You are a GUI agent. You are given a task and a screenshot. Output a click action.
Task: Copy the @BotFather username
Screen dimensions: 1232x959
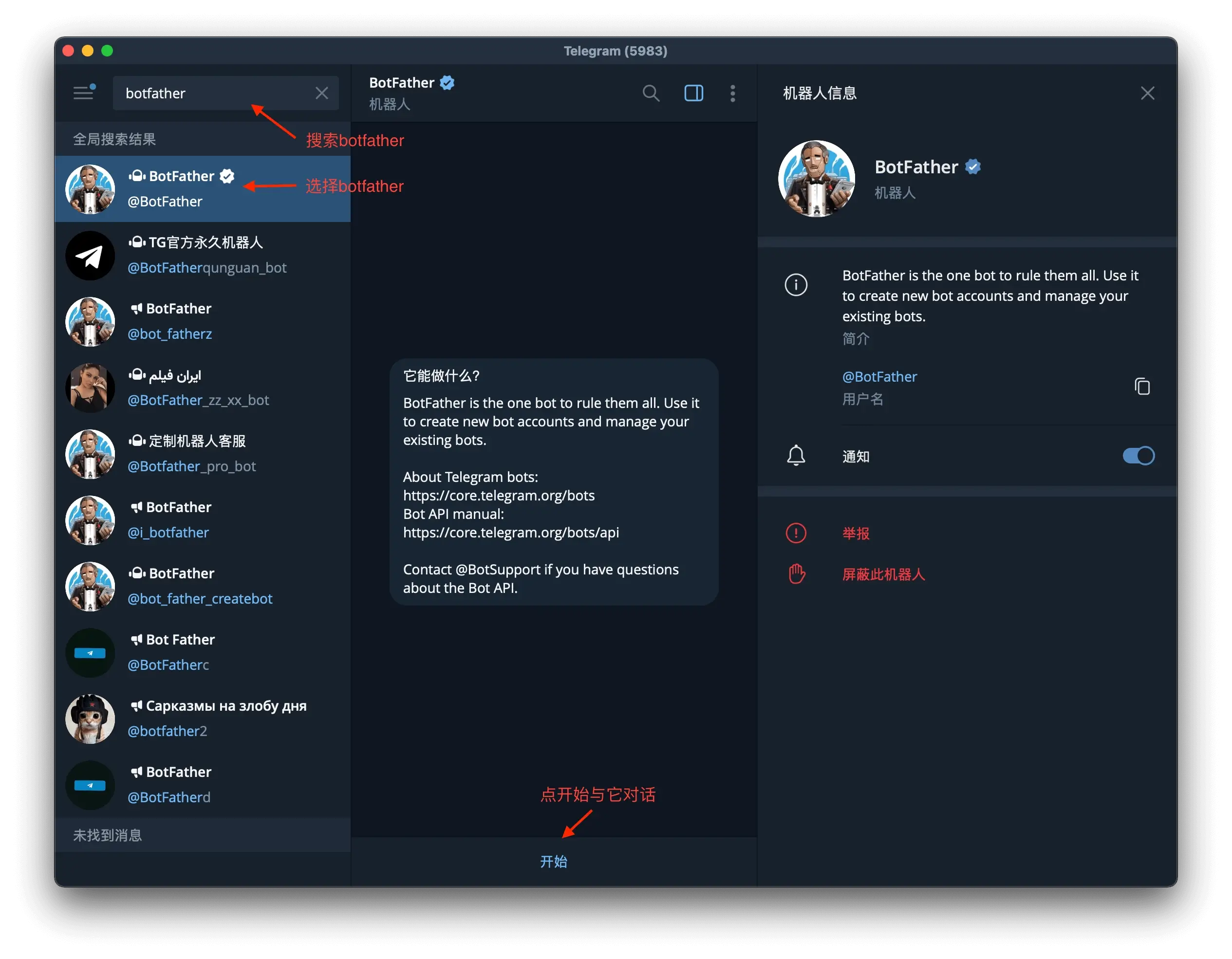click(x=1142, y=386)
